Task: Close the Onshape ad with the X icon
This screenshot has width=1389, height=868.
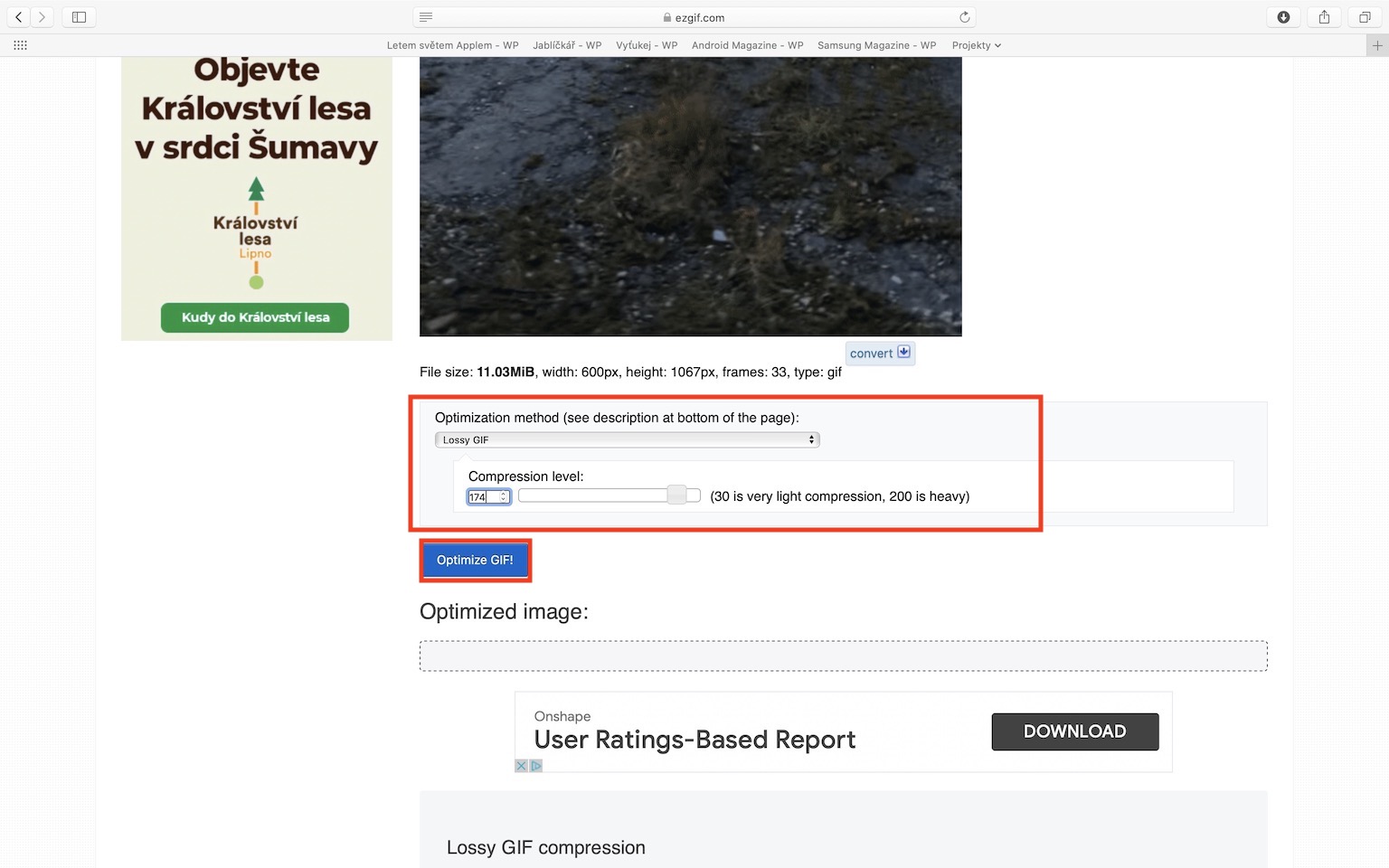Action: 521,766
